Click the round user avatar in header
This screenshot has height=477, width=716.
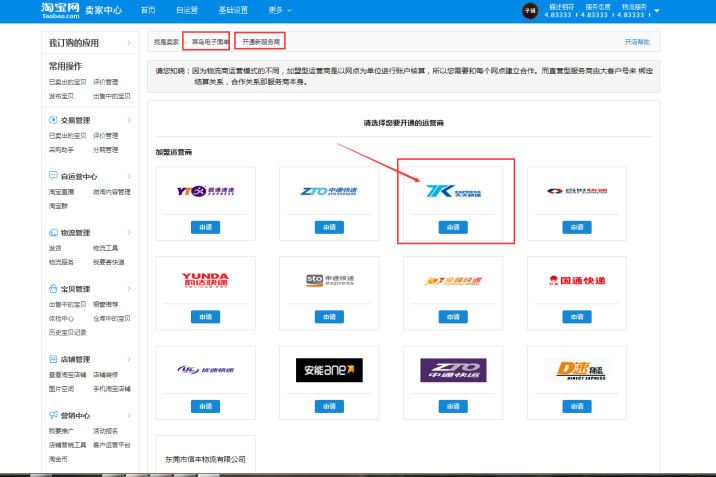pyautogui.click(x=530, y=11)
